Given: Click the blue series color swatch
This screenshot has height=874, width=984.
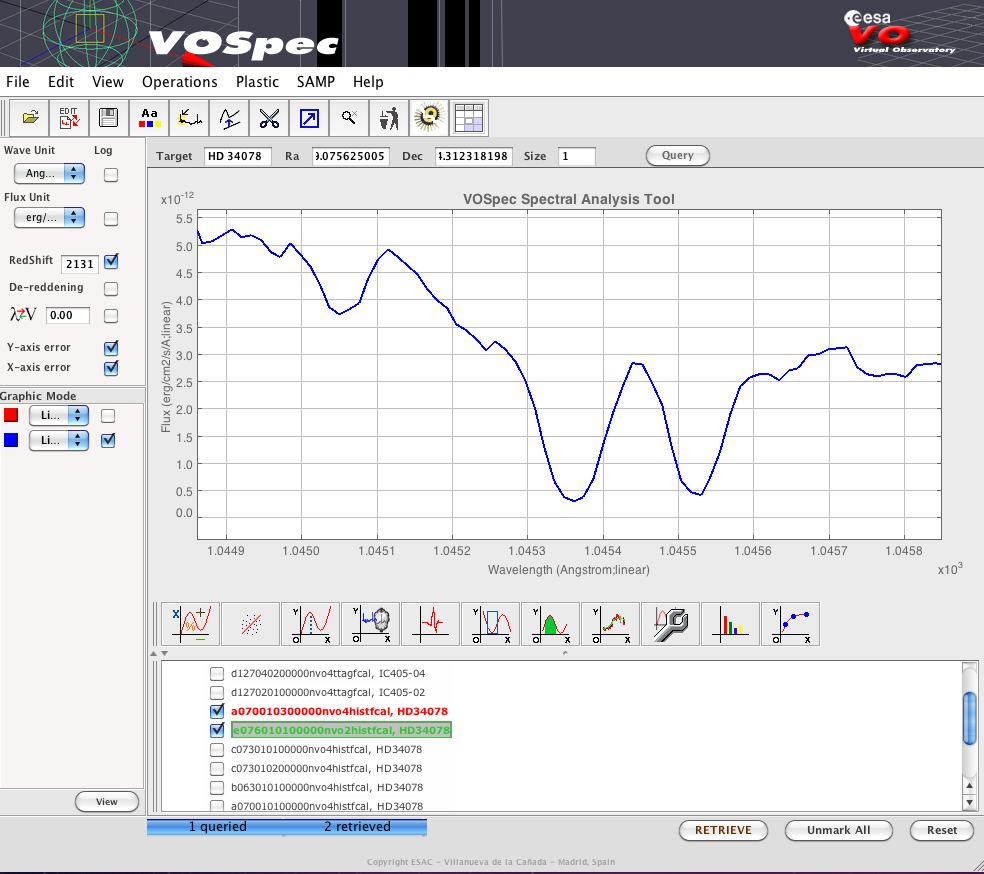Looking at the screenshot, I should (11, 440).
